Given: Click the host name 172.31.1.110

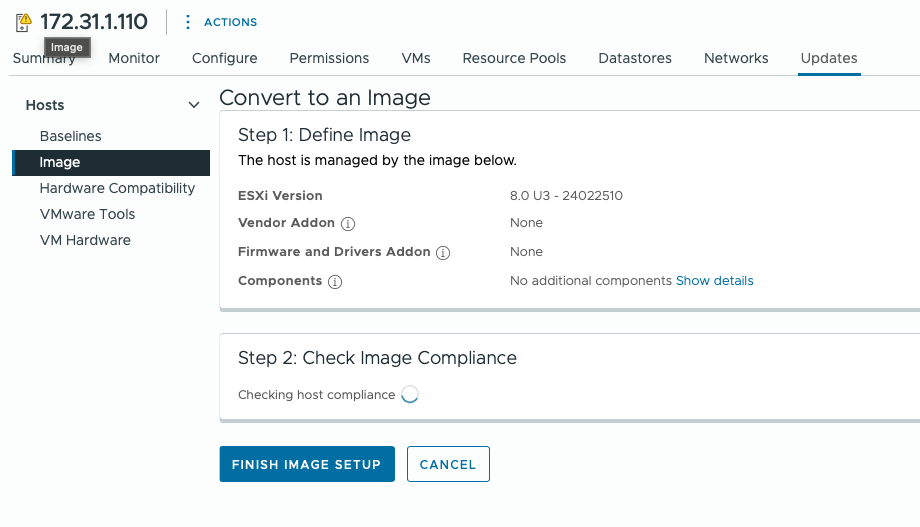Looking at the screenshot, I should pyautogui.click(x=94, y=22).
